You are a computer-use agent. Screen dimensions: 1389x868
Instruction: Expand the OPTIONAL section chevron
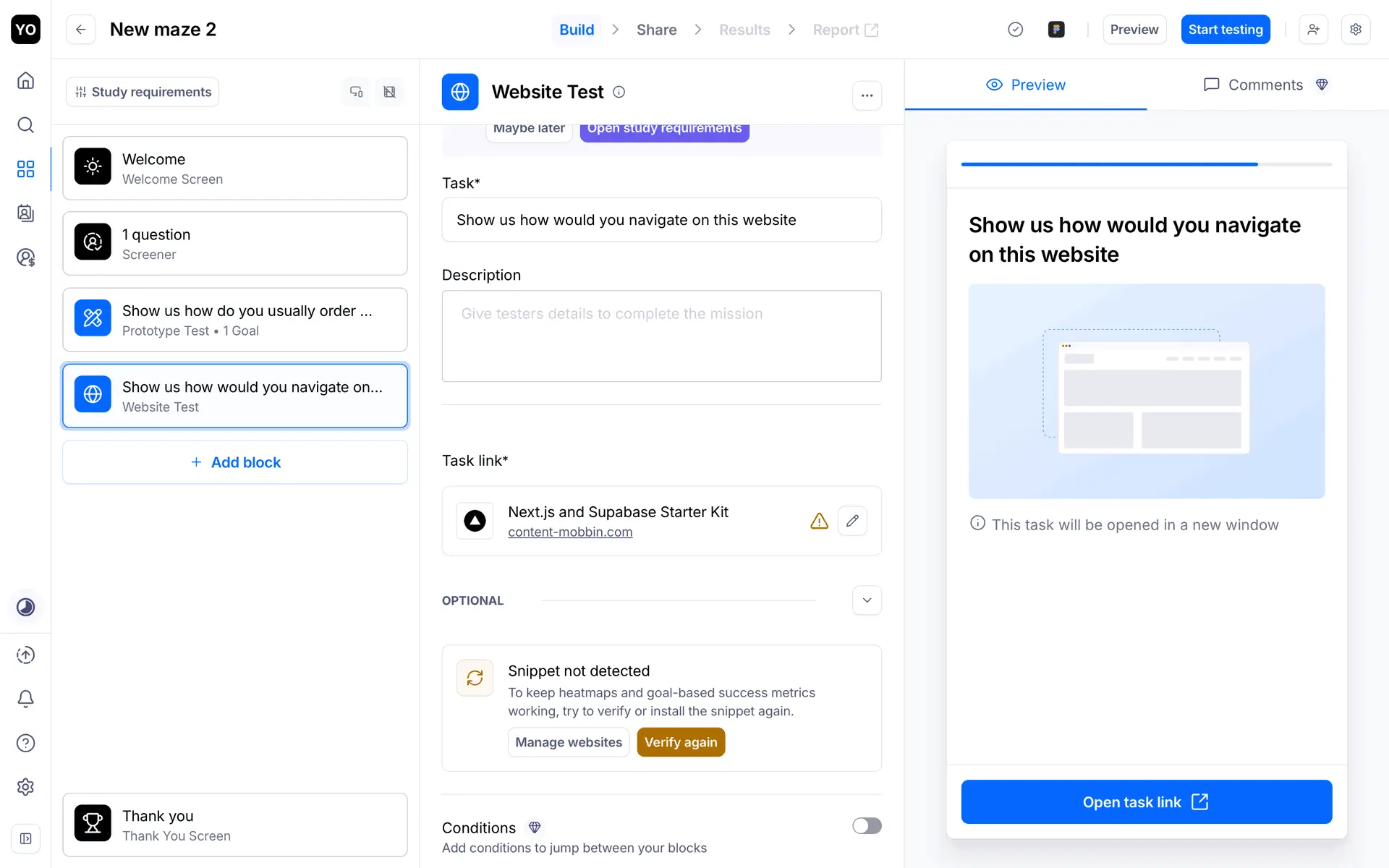pyautogui.click(x=867, y=600)
